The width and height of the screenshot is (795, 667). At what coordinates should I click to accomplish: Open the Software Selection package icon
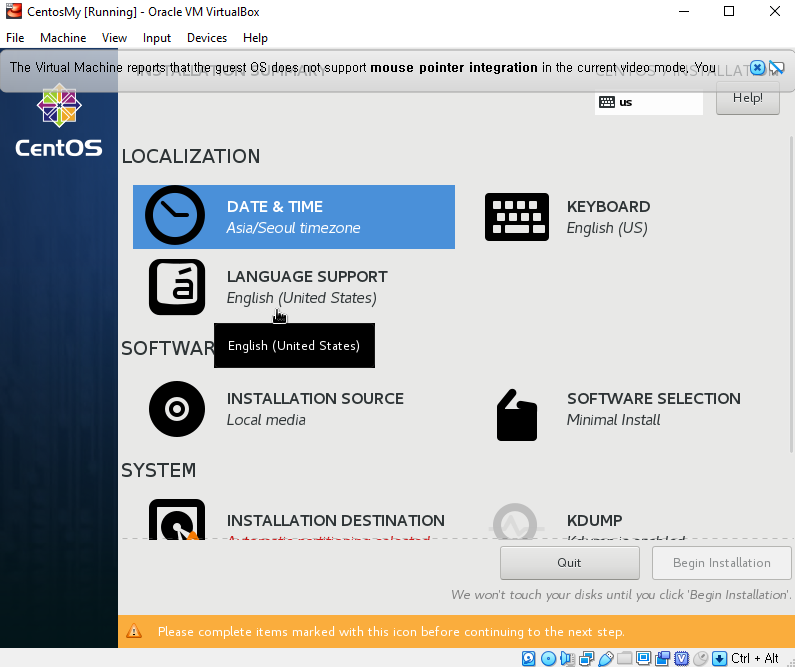point(517,415)
